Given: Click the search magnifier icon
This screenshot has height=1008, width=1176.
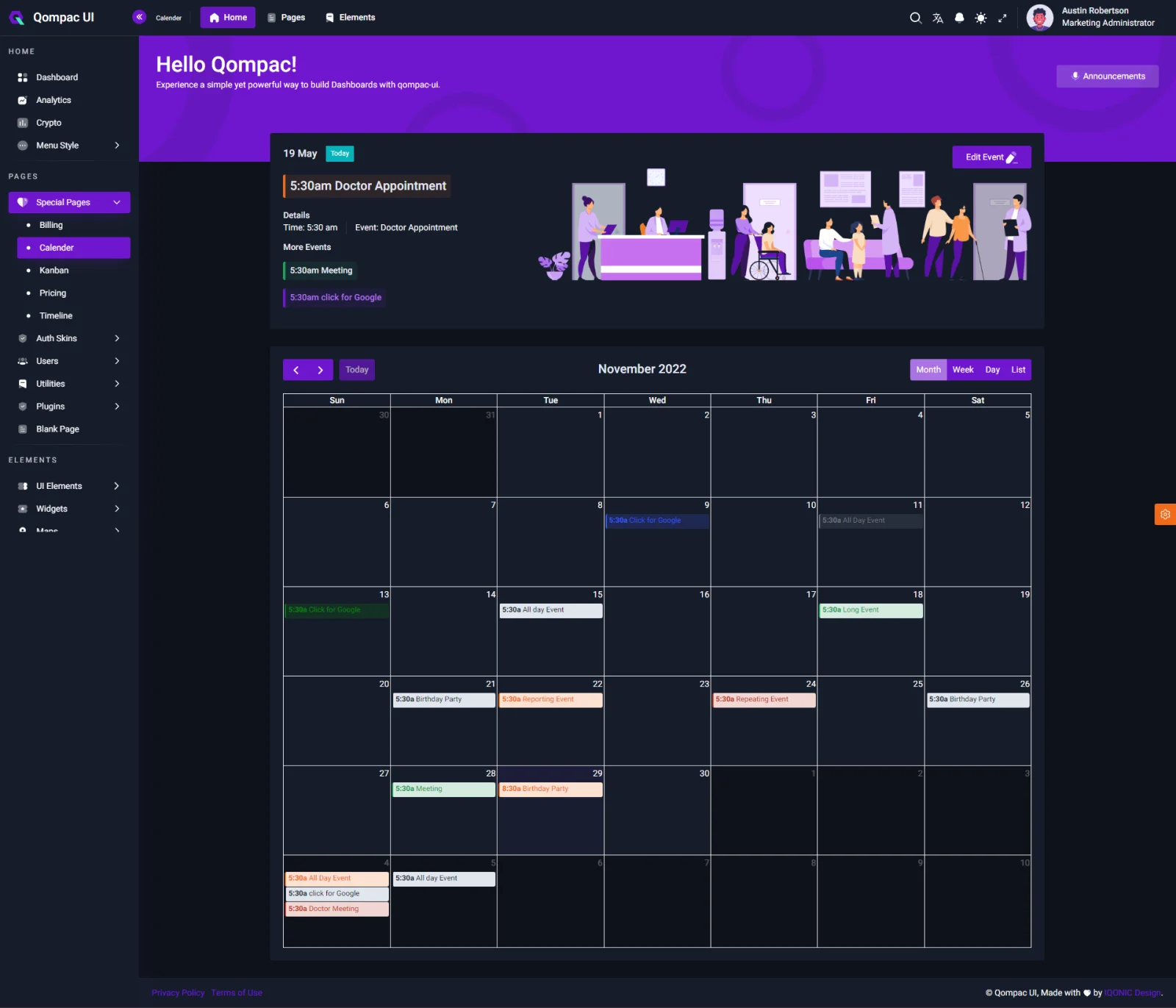Looking at the screenshot, I should pyautogui.click(x=915, y=18).
